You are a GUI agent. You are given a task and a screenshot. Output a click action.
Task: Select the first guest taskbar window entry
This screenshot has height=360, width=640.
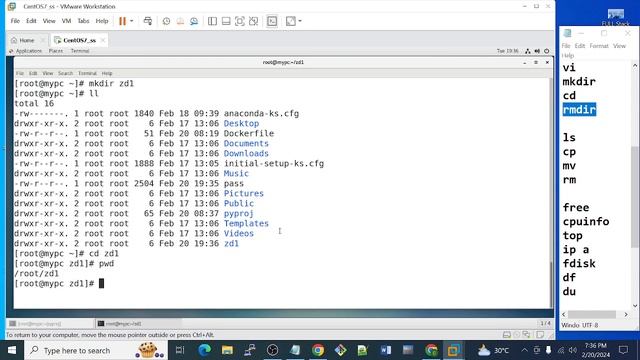[x=50, y=324]
